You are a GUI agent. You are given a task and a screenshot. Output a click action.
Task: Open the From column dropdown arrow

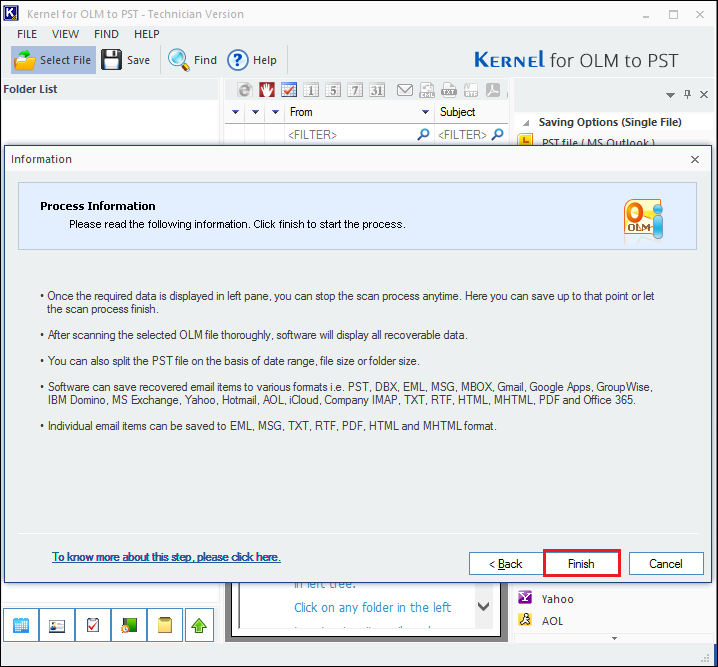click(x=425, y=112)
